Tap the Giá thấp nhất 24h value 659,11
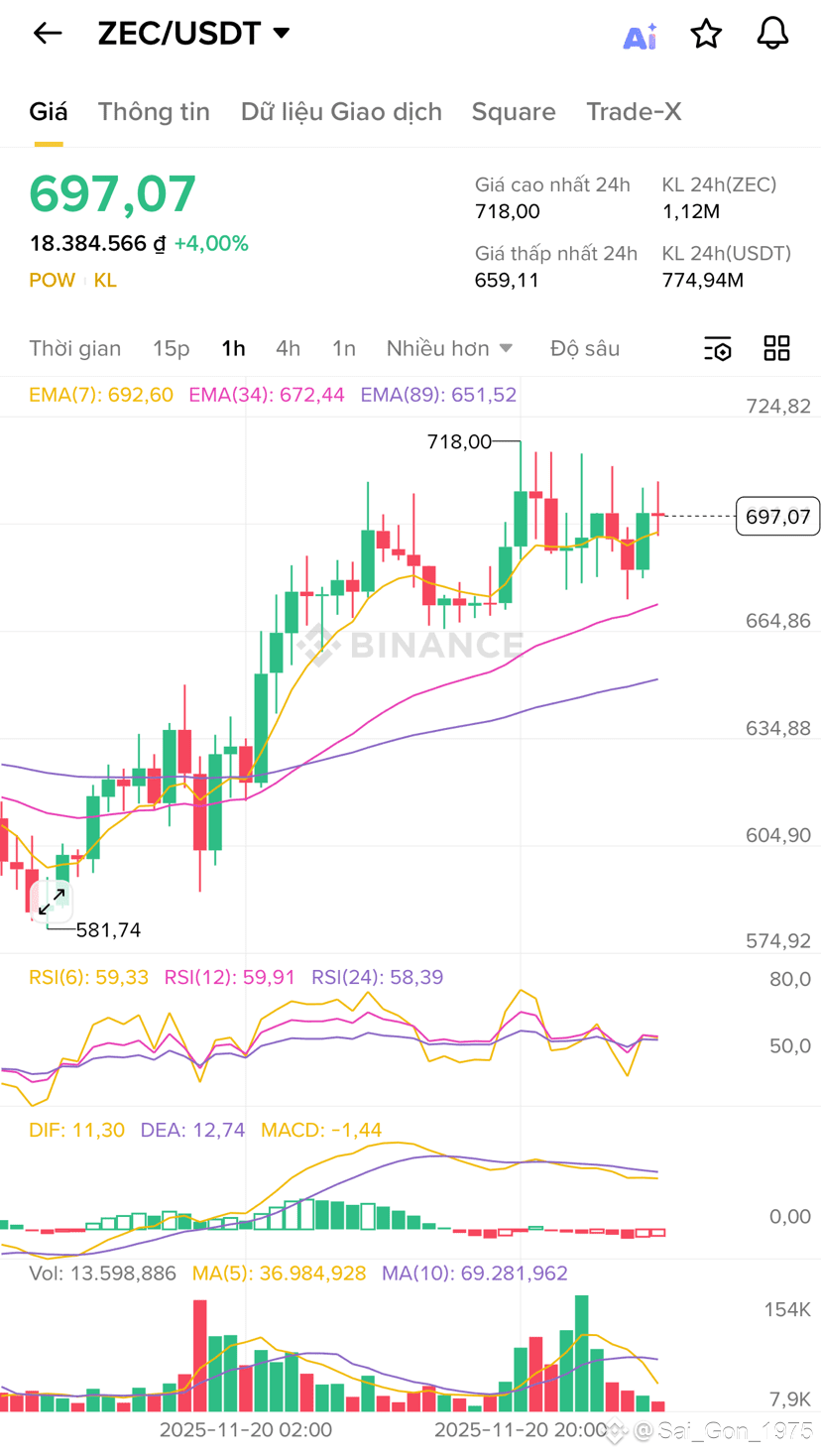Image resolution: width=821 pixels, height=1456 pixels. (x=507, y=280)
